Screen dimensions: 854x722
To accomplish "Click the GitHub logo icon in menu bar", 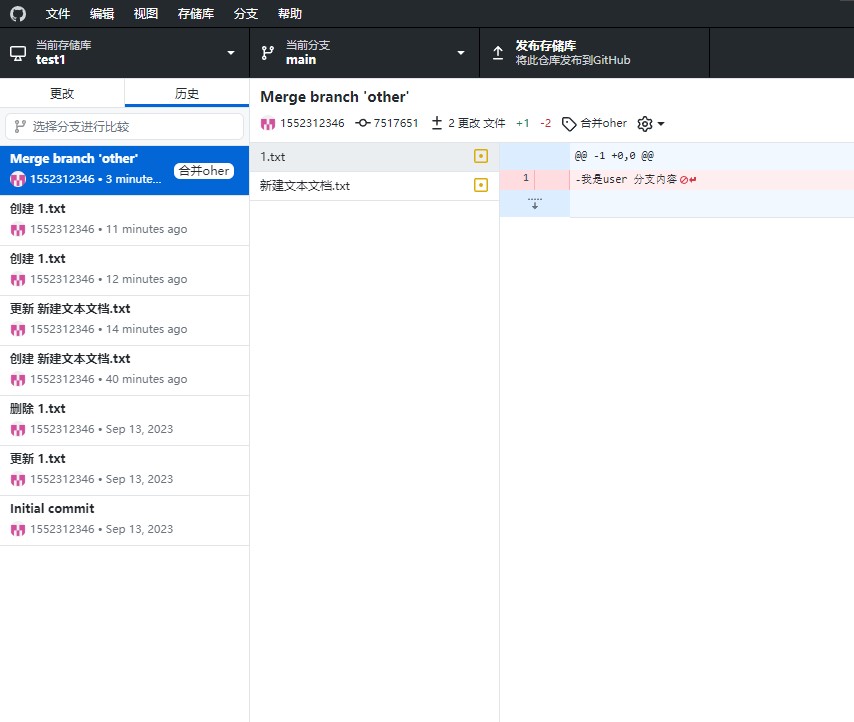I will pyautogui.click(x=18, y=14).
